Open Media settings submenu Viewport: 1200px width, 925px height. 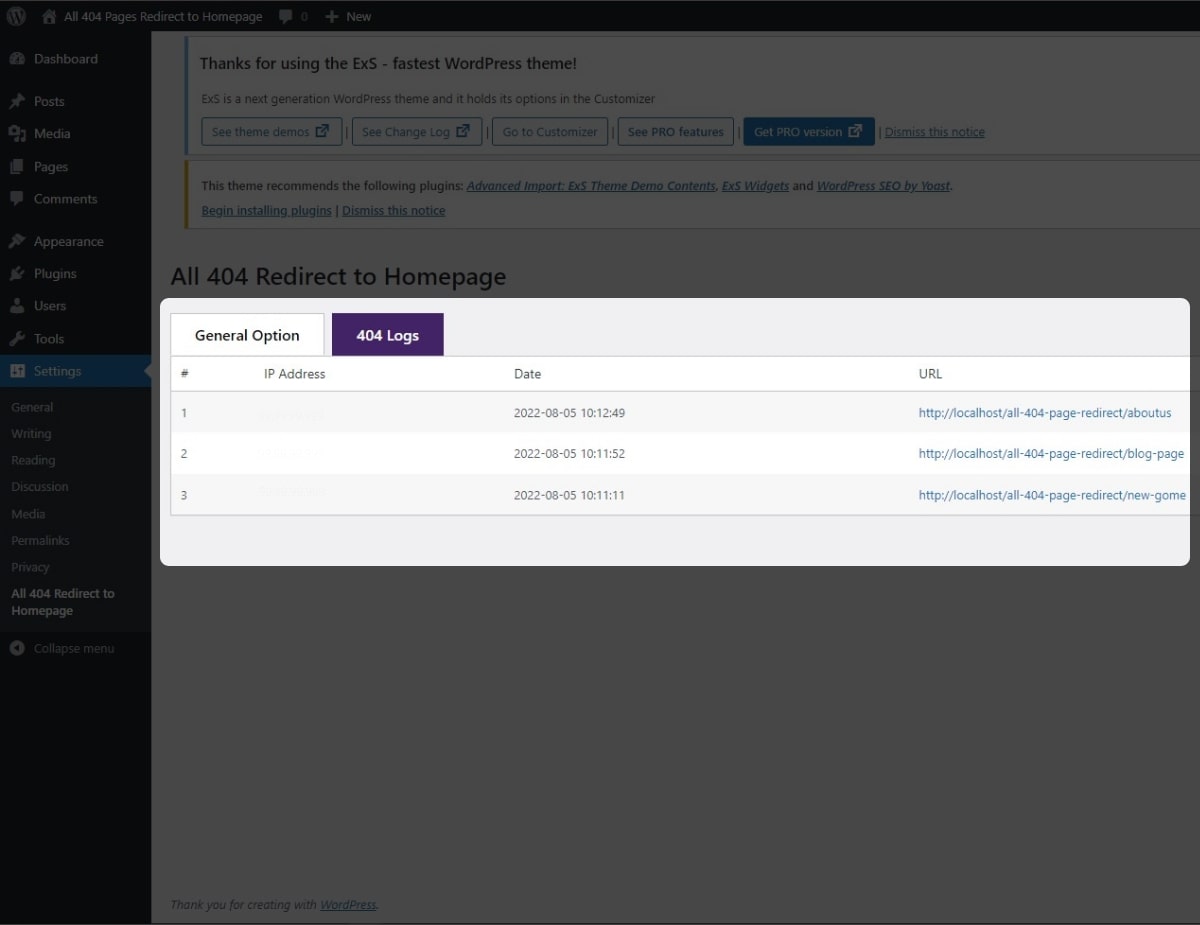(x=28, y=514)
